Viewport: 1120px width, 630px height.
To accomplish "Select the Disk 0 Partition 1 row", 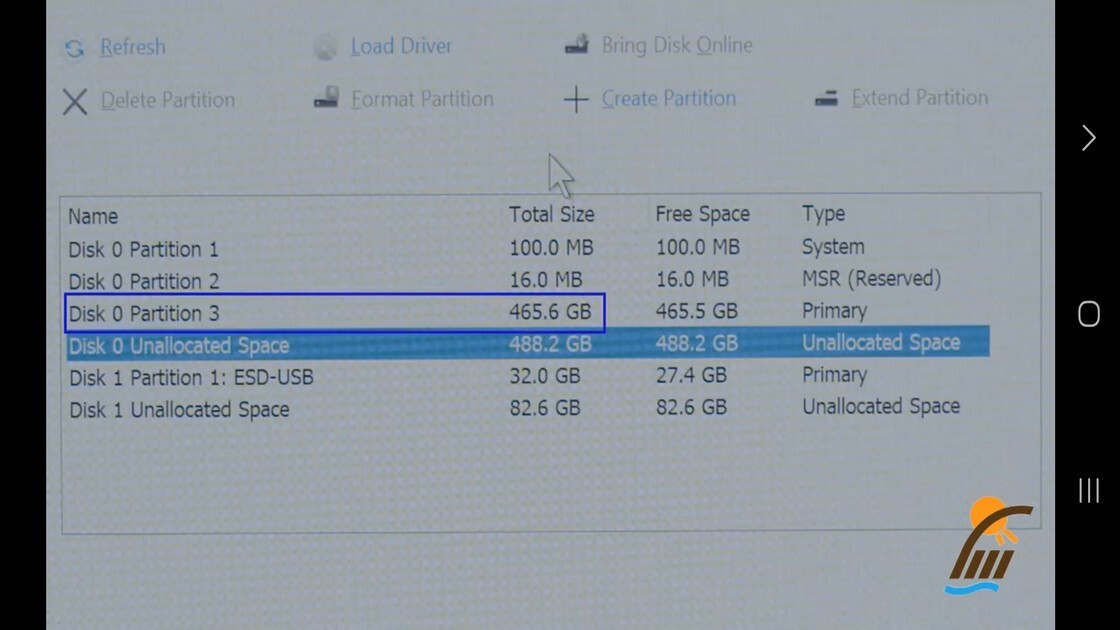I will 528,249.
